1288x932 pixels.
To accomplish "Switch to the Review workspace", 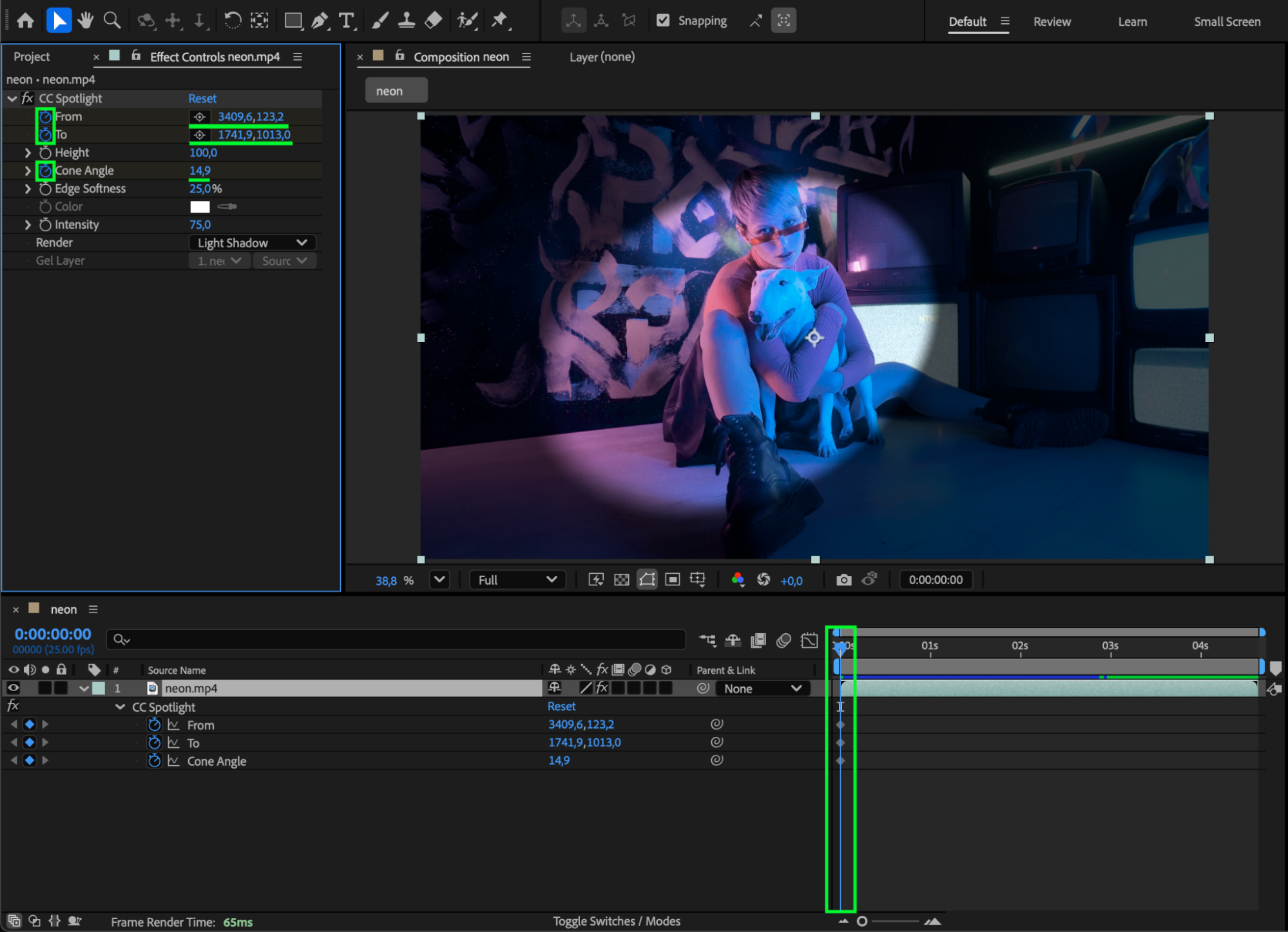I will pos(1052,21).
